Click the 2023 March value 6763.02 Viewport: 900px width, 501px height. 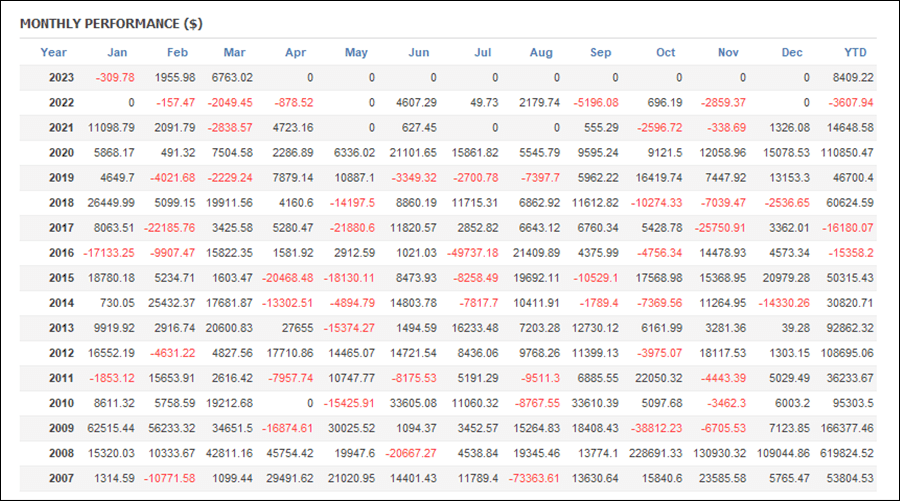[232, 77]
